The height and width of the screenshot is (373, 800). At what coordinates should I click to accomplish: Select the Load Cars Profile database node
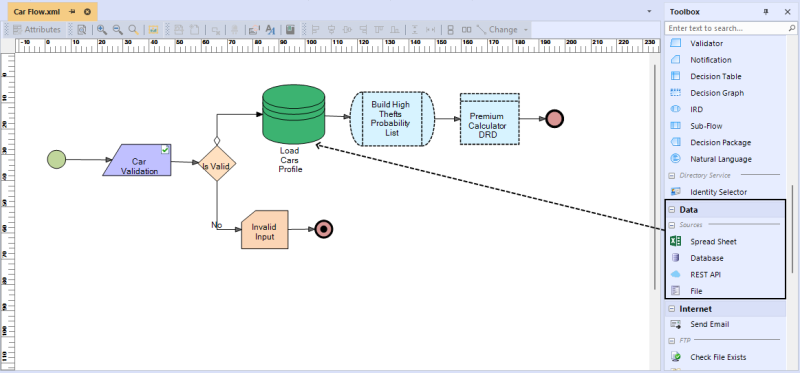click(x=293, y=114)
